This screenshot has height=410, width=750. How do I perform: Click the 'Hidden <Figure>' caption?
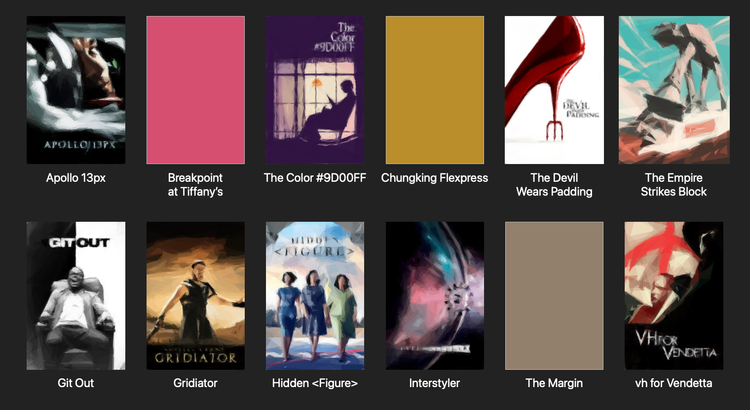pos(315,383)
